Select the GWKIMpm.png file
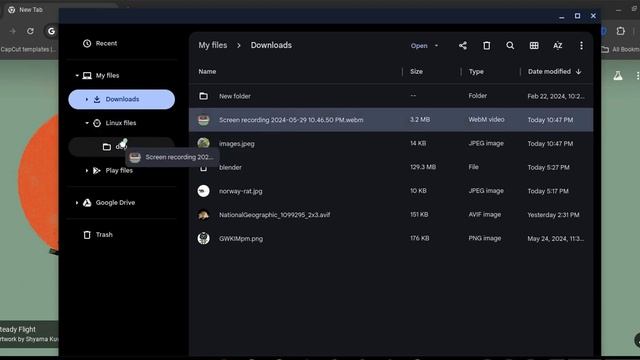Viewport: 640px width, 360px height. click(391, 238)
